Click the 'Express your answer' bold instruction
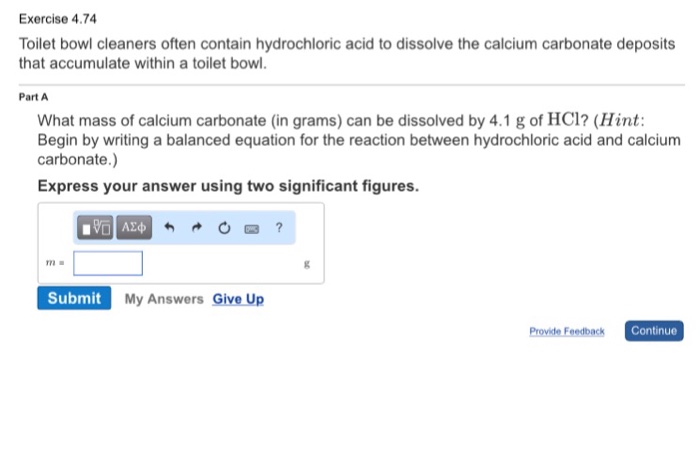 pyautogui.click(x=228, y=186)
